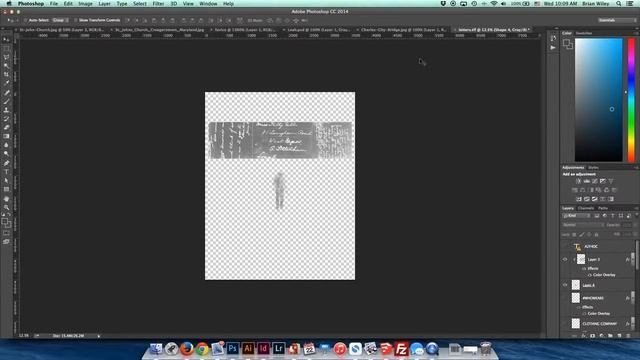Select the Eyedropper tool
640x360 pixels.
6,83
